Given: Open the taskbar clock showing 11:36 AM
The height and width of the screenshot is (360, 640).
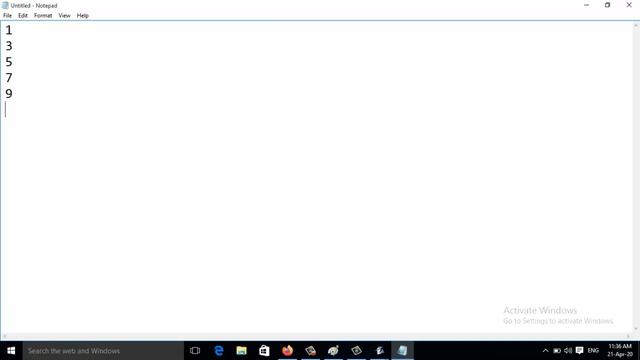Looking at the screenshot, I should click(x=620, y=350).
